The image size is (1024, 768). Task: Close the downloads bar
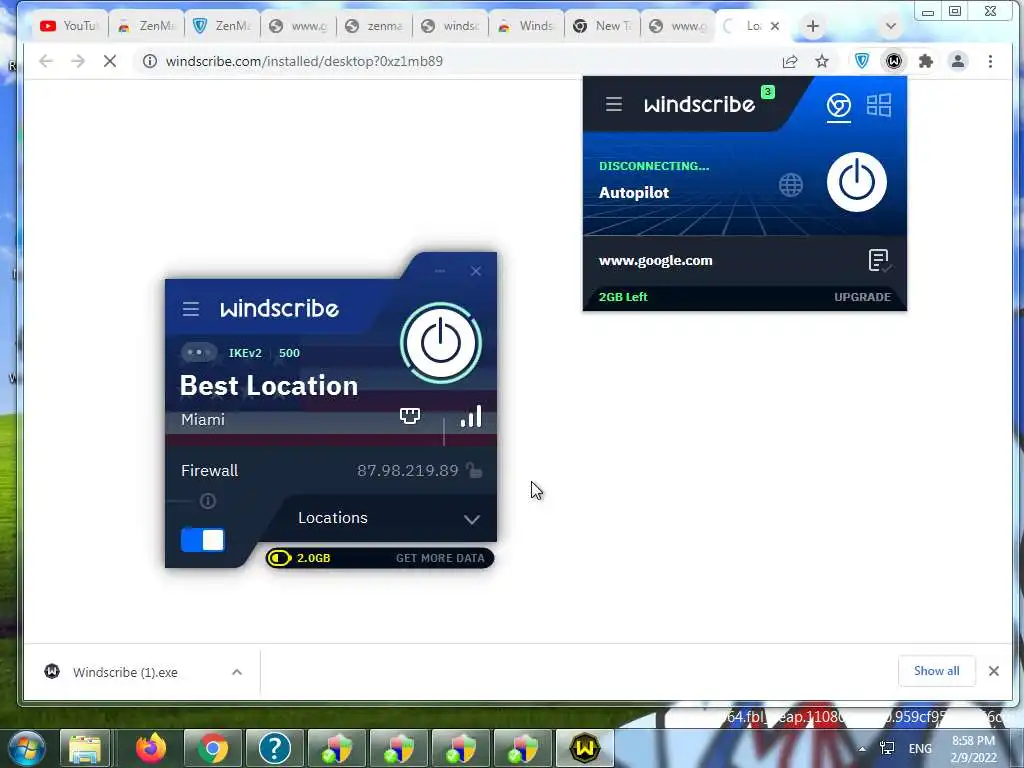993,671
